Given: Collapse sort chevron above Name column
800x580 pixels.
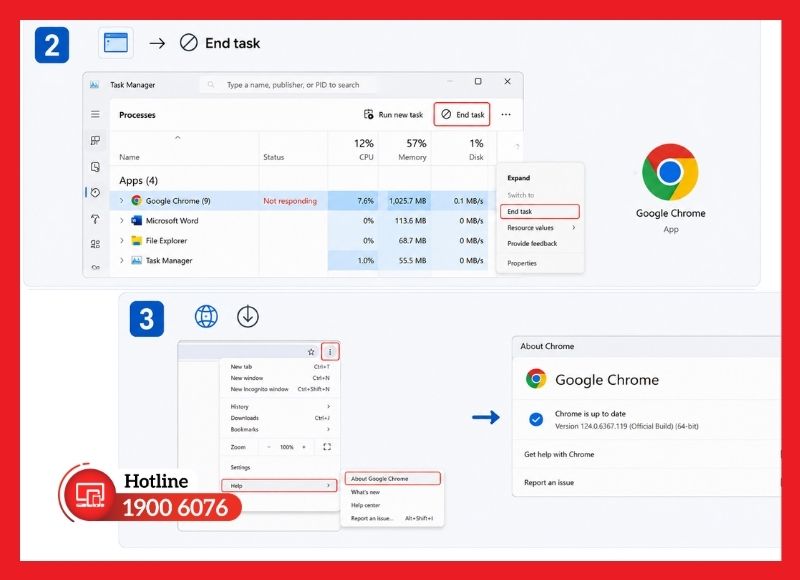Looking at the screenshot, I should point(178,137).
